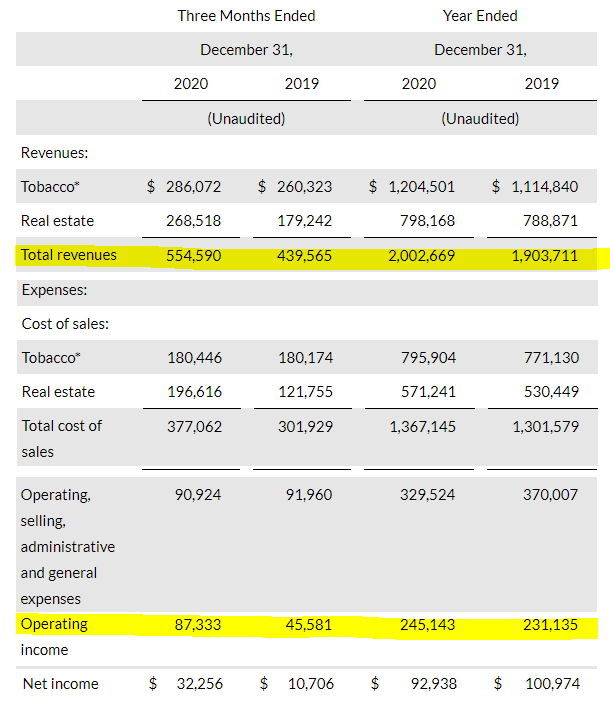
Task: Click Total revenues value 1,903,711
Action: pyautogui.click(x=545, y=256)
